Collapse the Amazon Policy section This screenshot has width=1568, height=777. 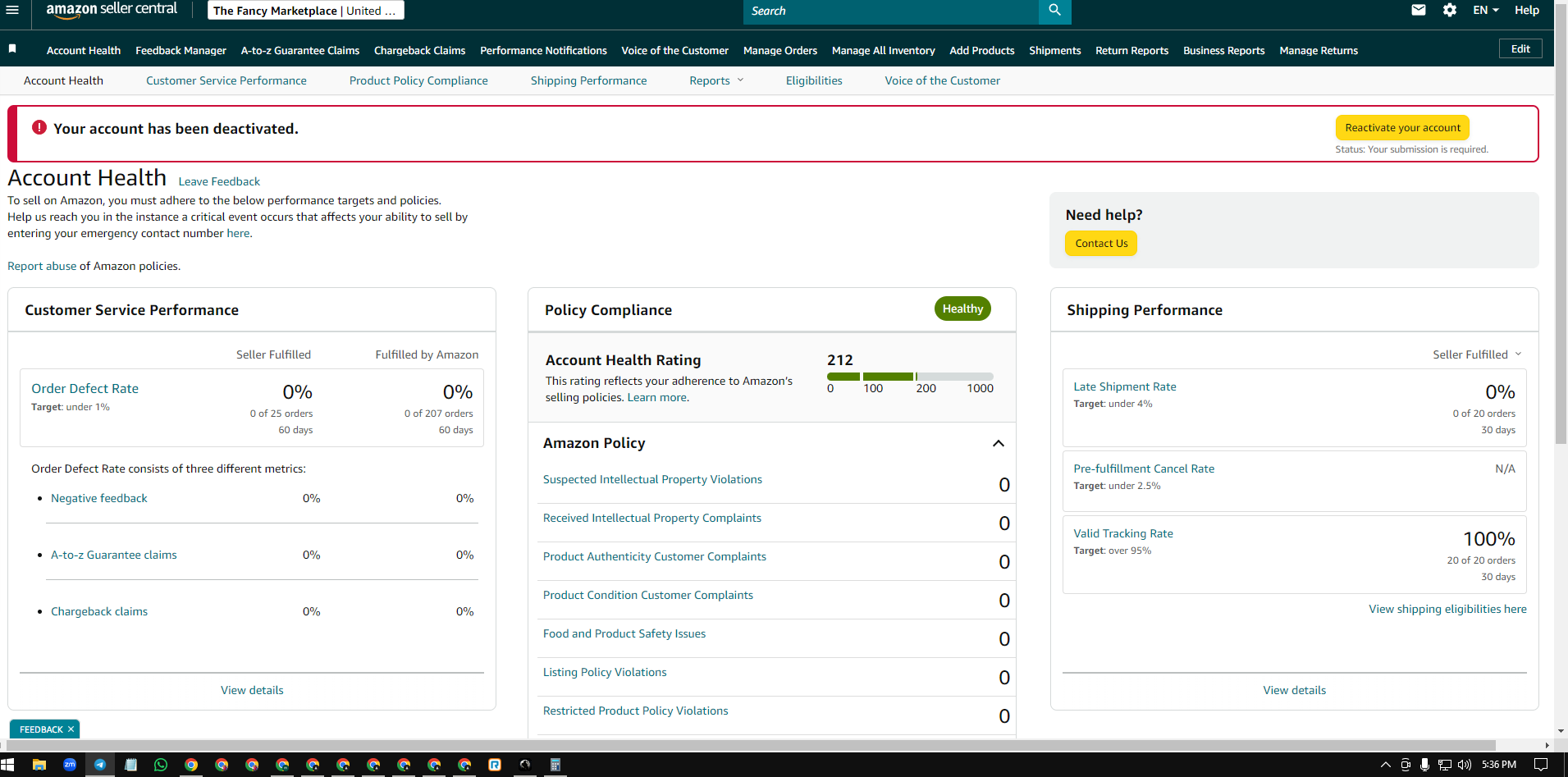point(999,443)
